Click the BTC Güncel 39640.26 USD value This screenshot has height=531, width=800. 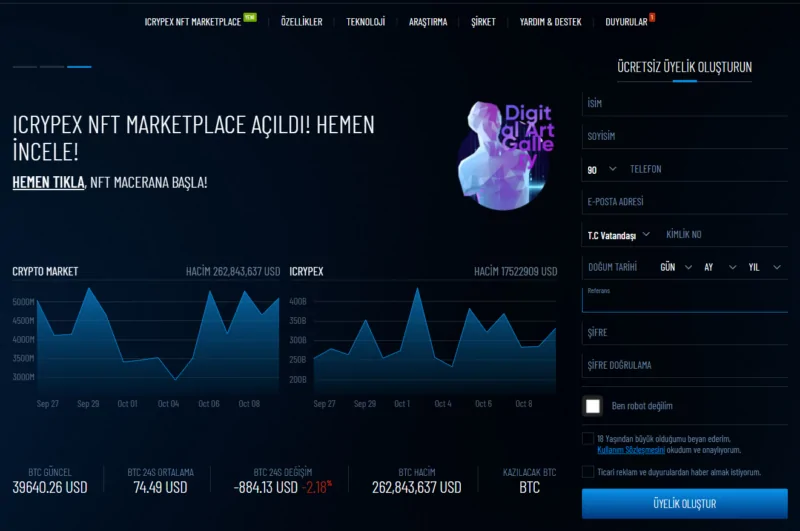click(50, 488)
